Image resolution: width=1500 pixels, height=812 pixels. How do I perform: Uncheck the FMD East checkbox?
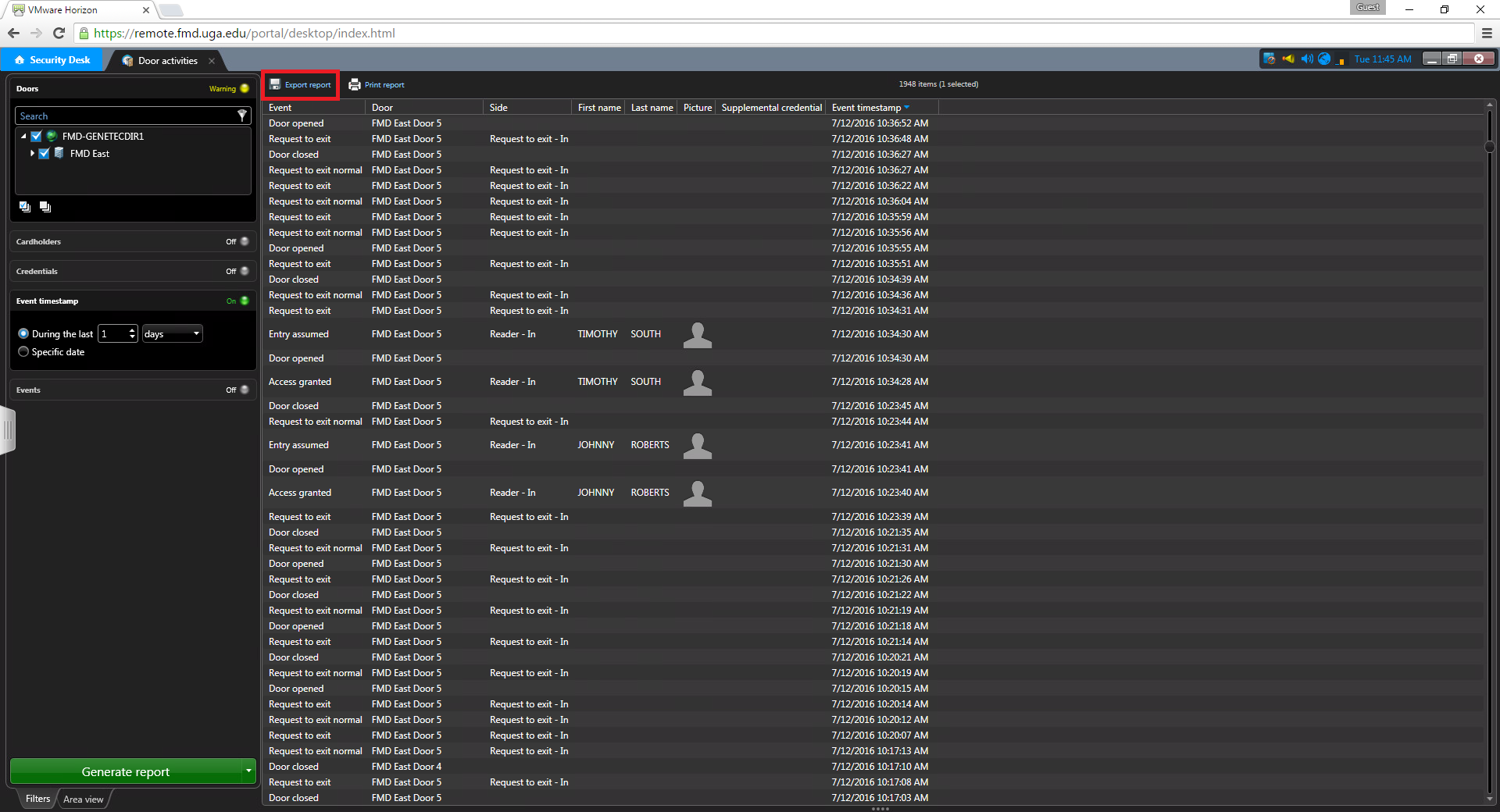[45, 154]
